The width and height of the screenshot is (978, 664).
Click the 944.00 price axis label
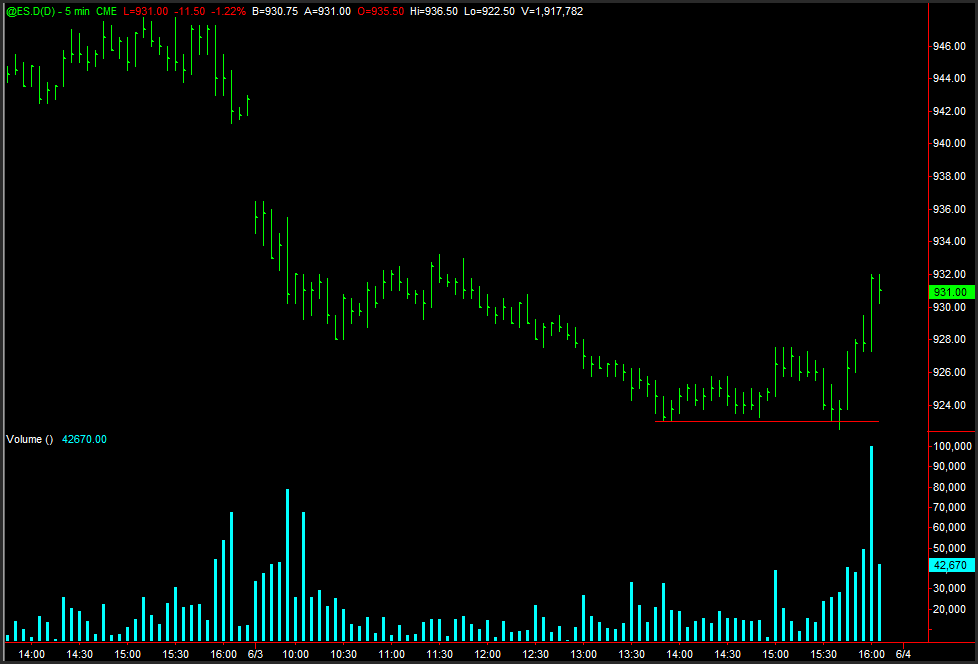click(x=949, y=79)
